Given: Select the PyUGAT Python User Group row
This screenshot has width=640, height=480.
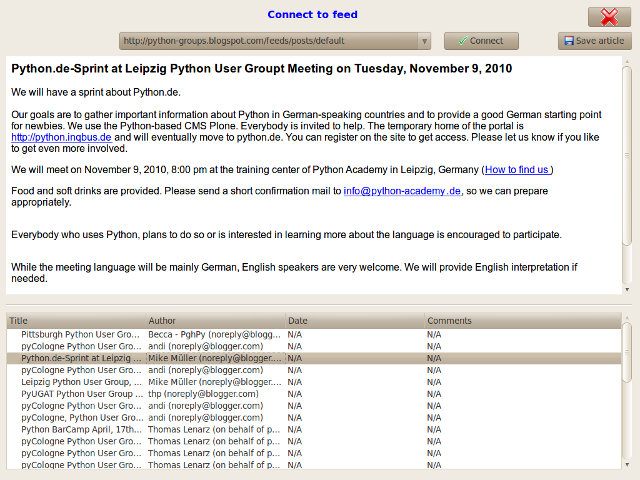Looking at the screenshot, I should pyautogui.click(x=313, y=393).
